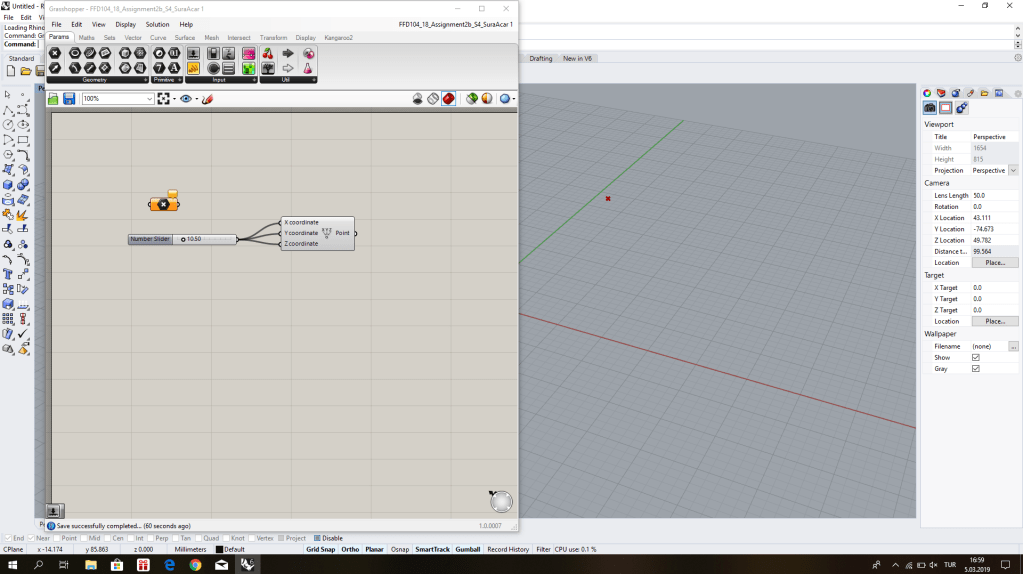Toggle Grid Snap in the status bar
This screenshot has width=1023, height=574.
click(x=320, y=549)
